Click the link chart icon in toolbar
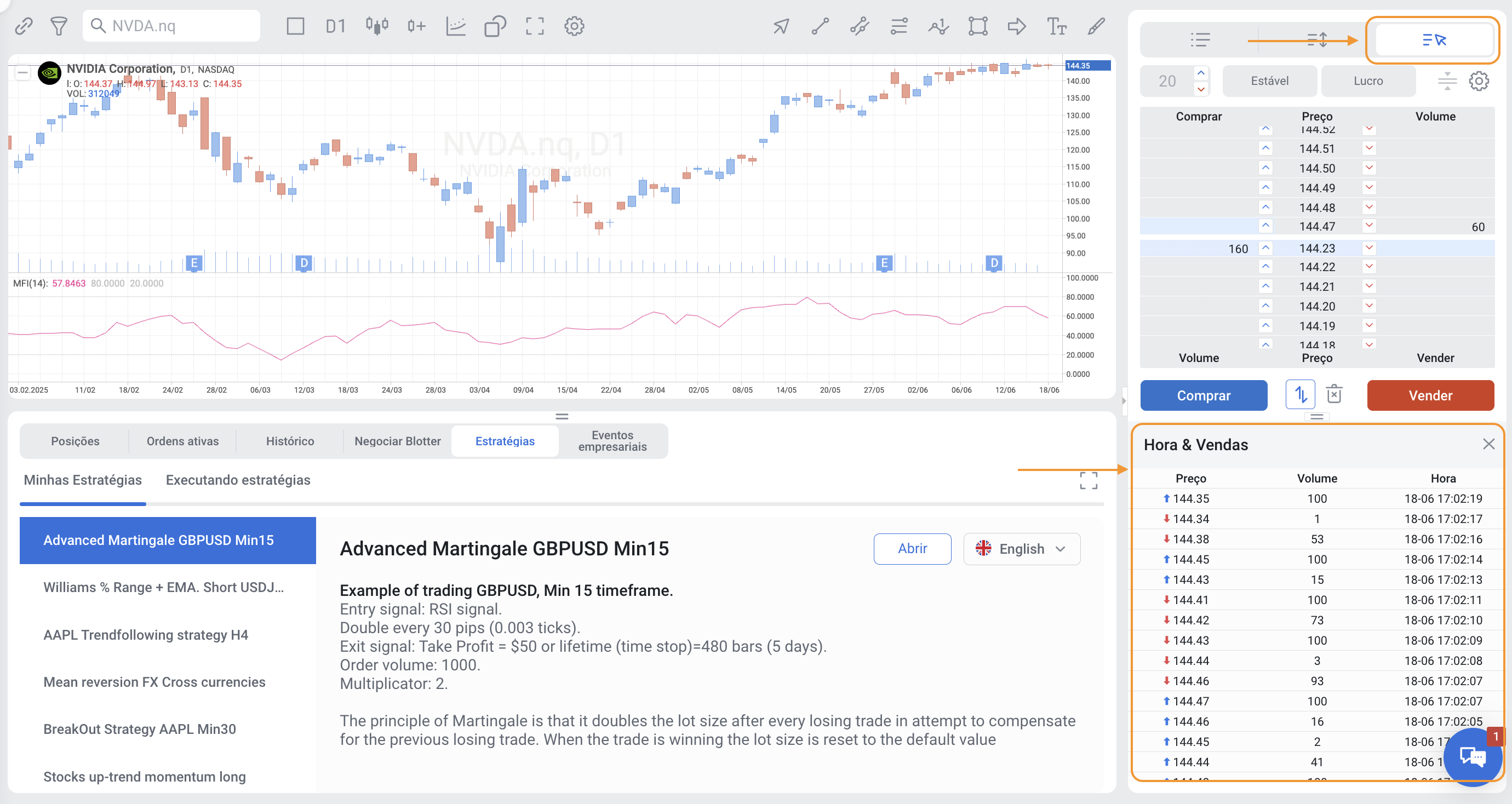Image resolution: width=1512 pixels, height=804 pixels. pyautogui.click(x=24, y=26)
